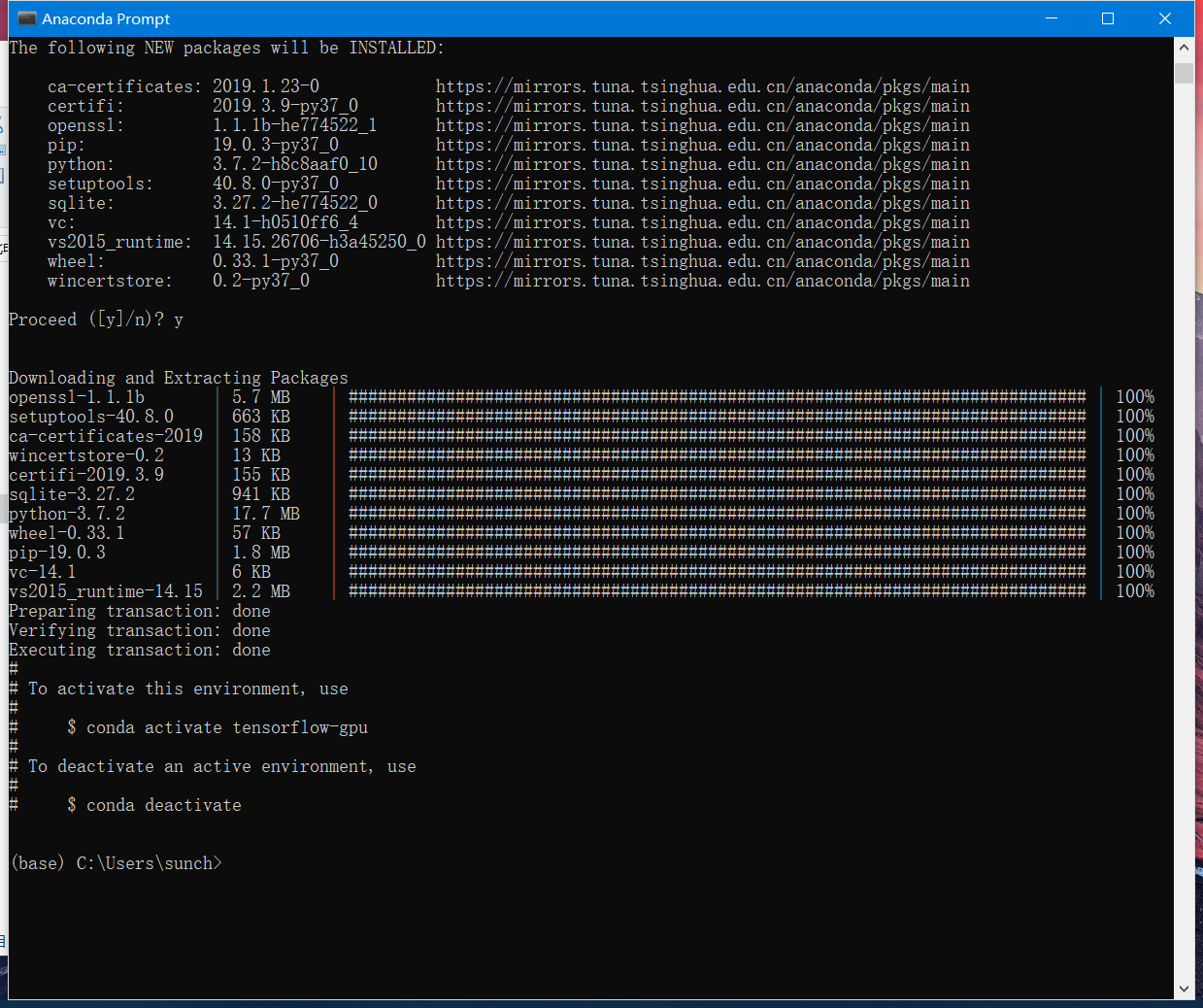The width and height of the screenshot is (1203, 1008).
Task: Click 'conda activate tensorflow-gpu' command text
Action: click(x=227, y=727)
